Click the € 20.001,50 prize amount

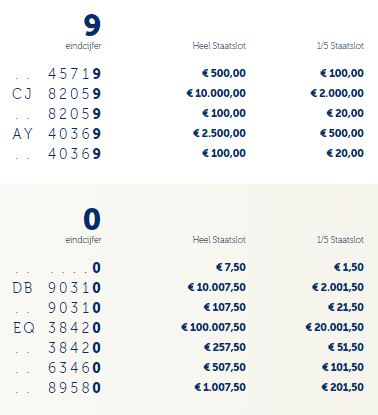click(x=334, y=327)
